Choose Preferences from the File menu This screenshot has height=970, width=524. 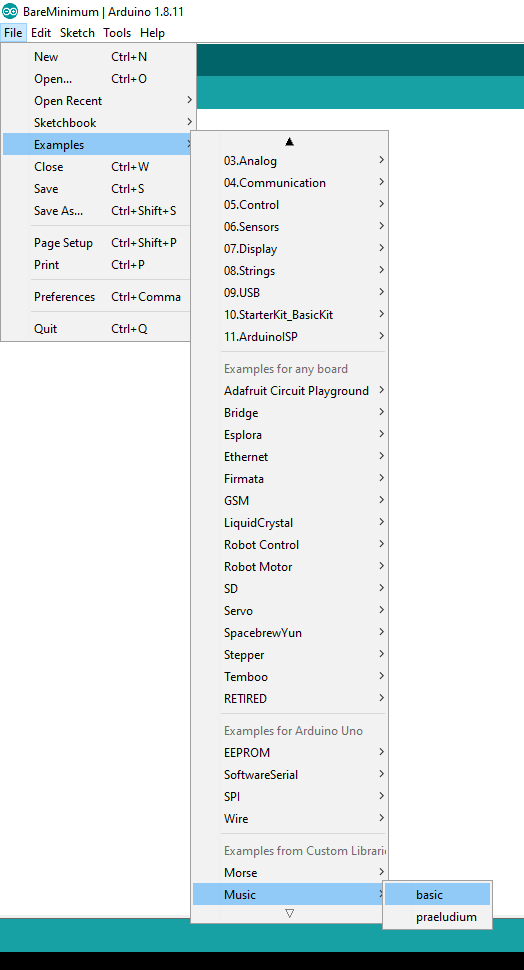click(x=99, y=297)
